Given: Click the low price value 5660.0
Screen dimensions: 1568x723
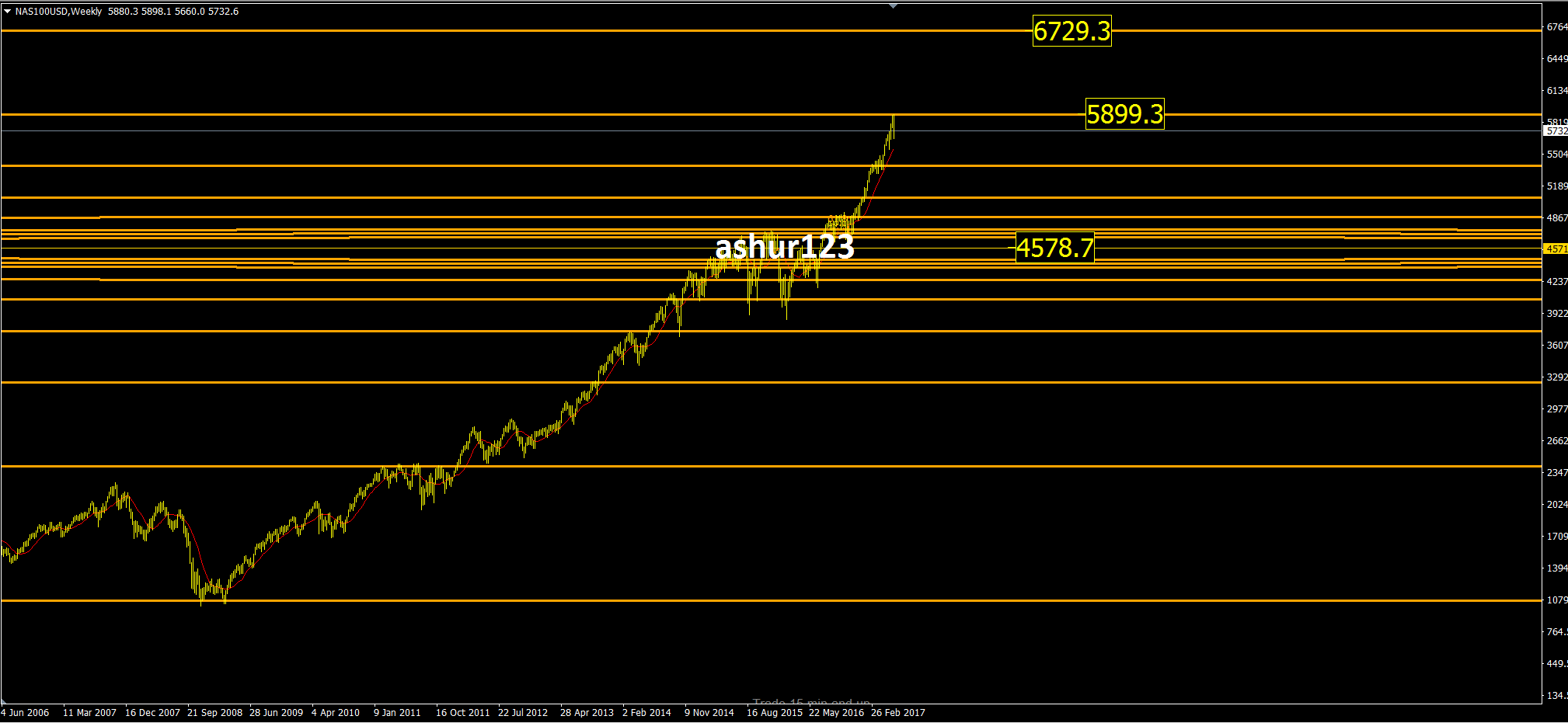Looking at the screenshot, I should click(x=190, y=12).
